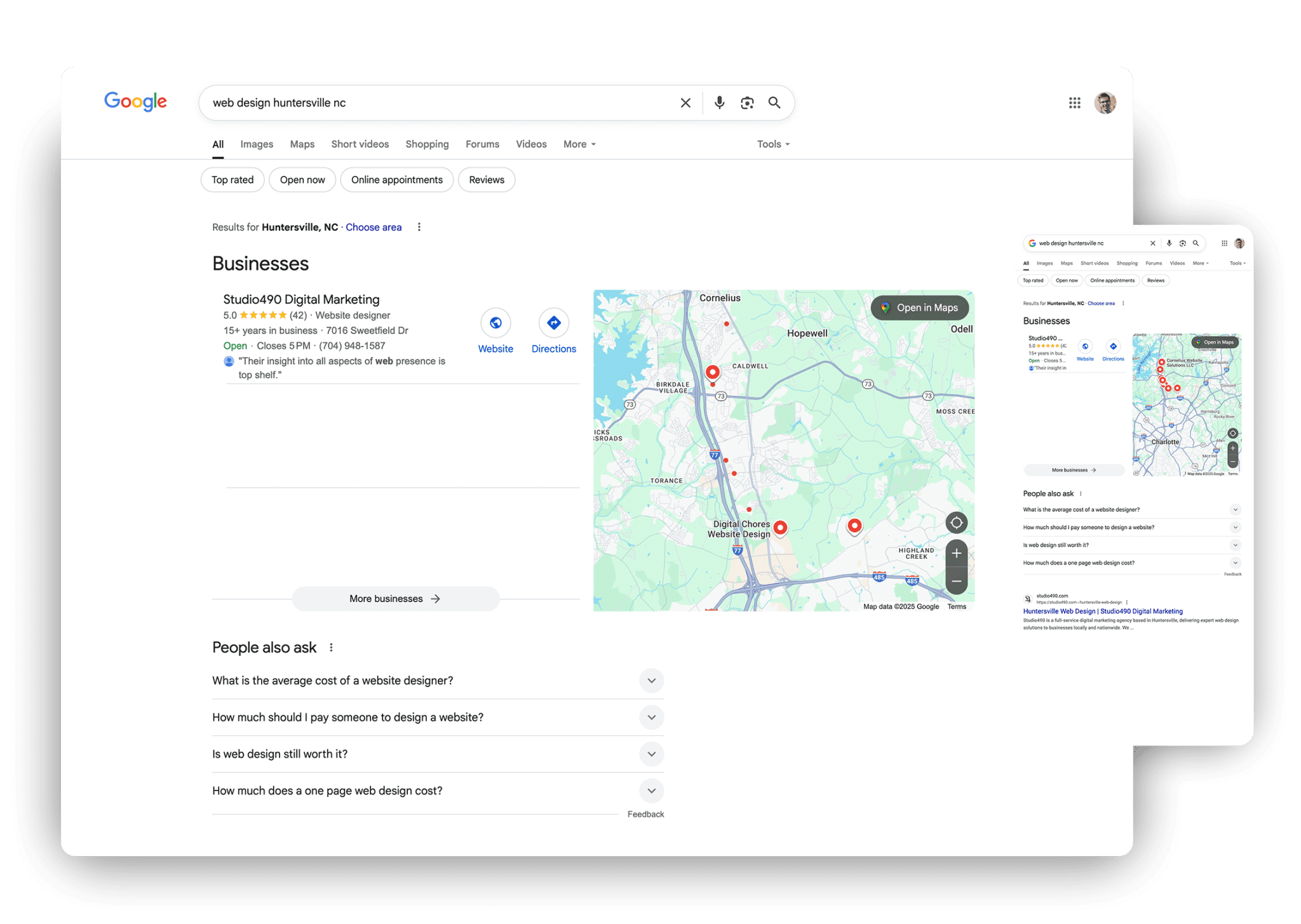
Task: Click the Terms link on the large map
Action: 957,606
